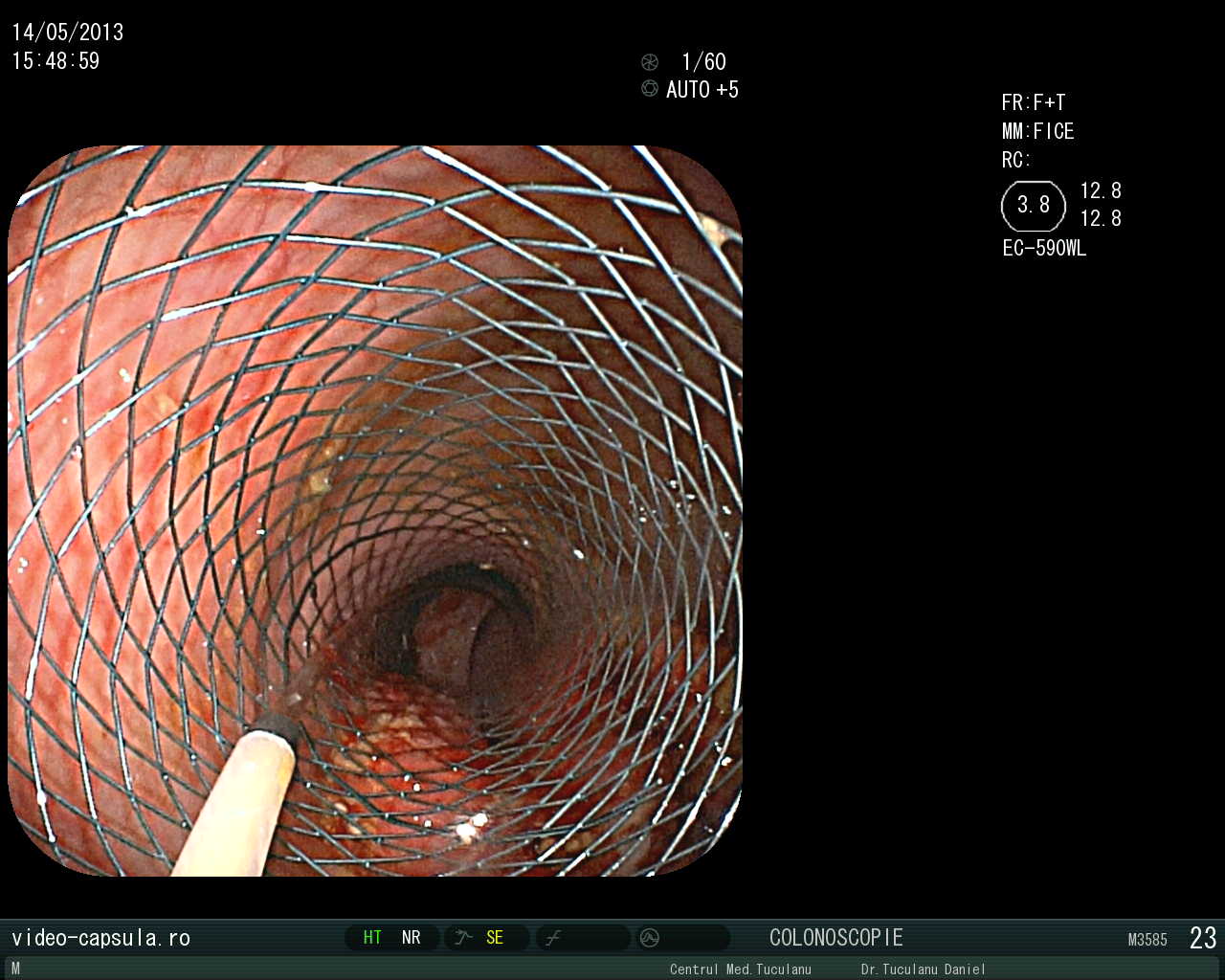Click Dr.Tuculanu Daniel name
Screen dimensions: 1225x980
click(923, 969)
